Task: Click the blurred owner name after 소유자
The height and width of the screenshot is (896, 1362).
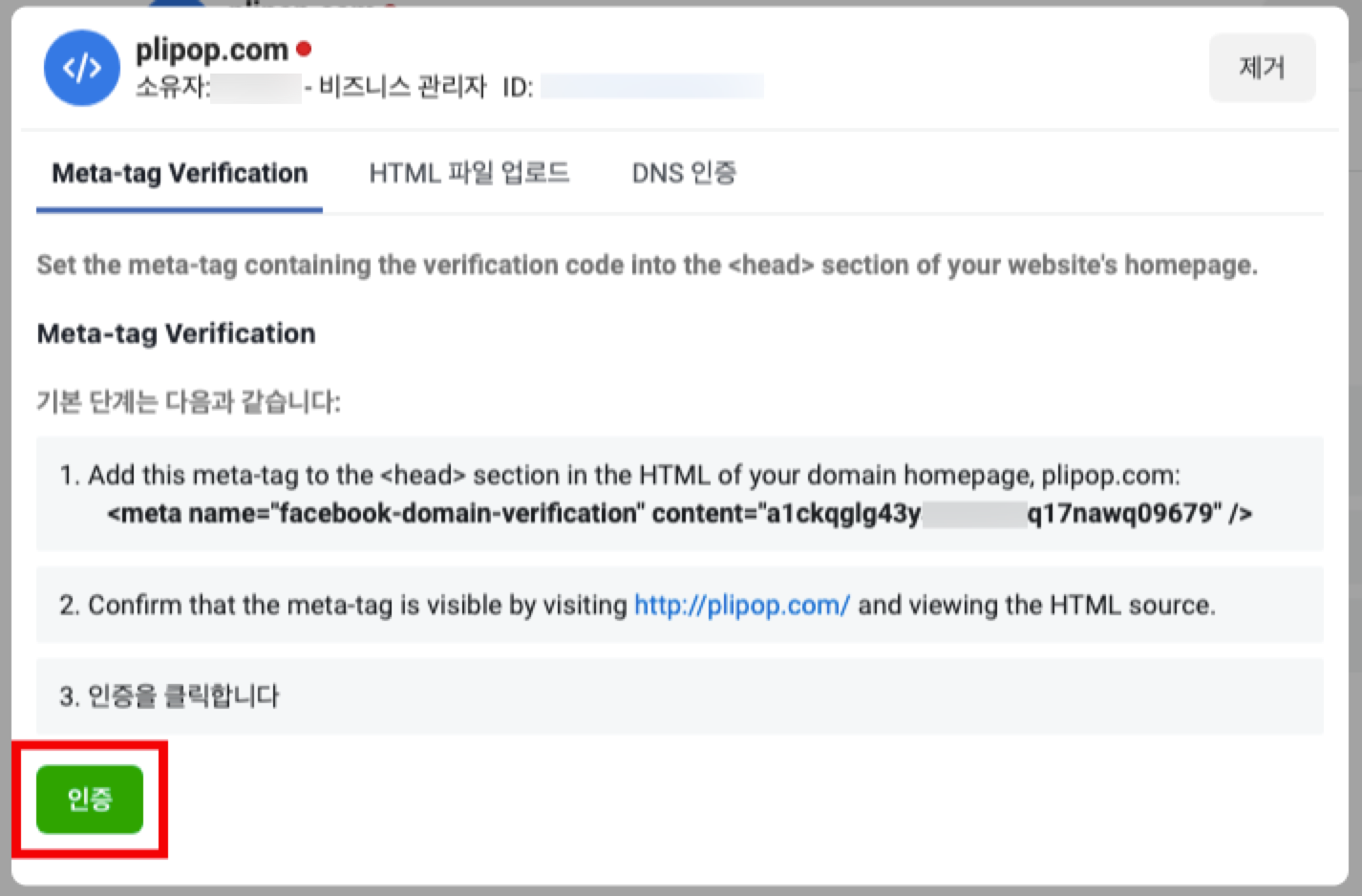Action: 256,88
